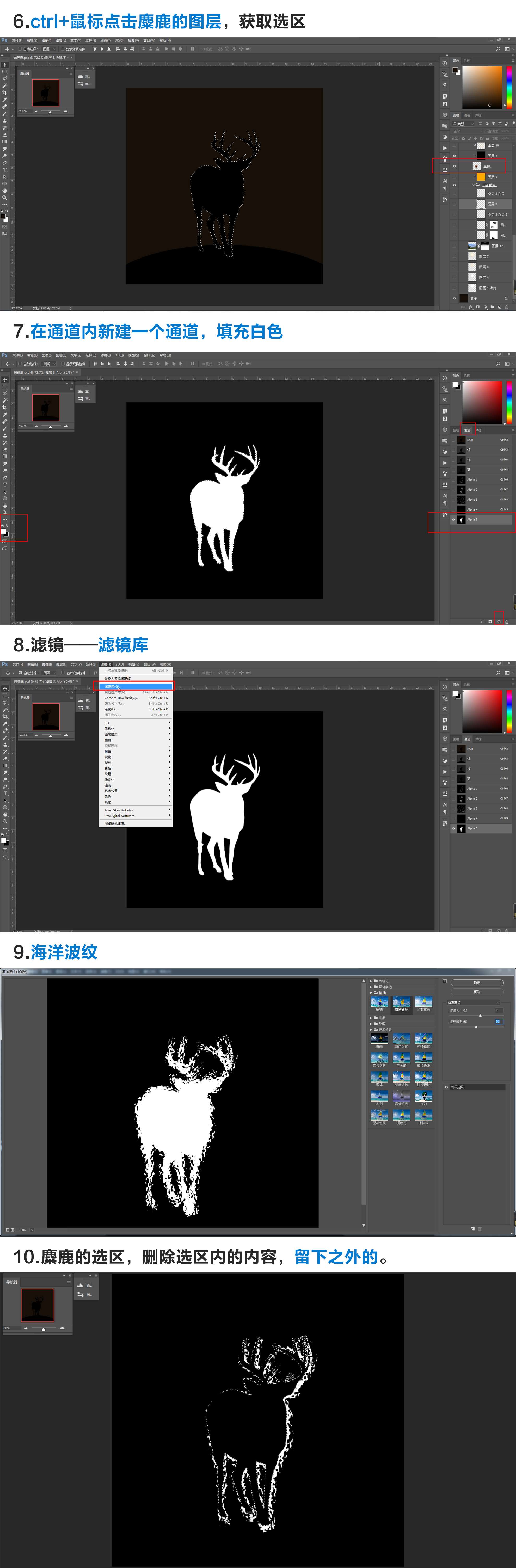Expand the 画笔描边 folder in filter gallery
This screenshot has width=516, height=1568.
pos(371,987)
